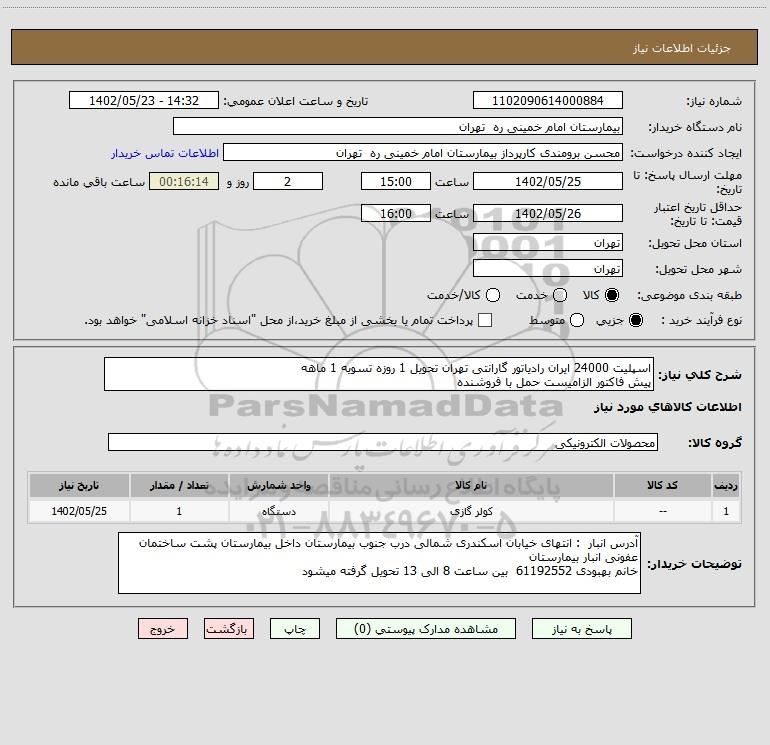Click the نام کالا column header
The image size is (770, 745).
point(471,485)
